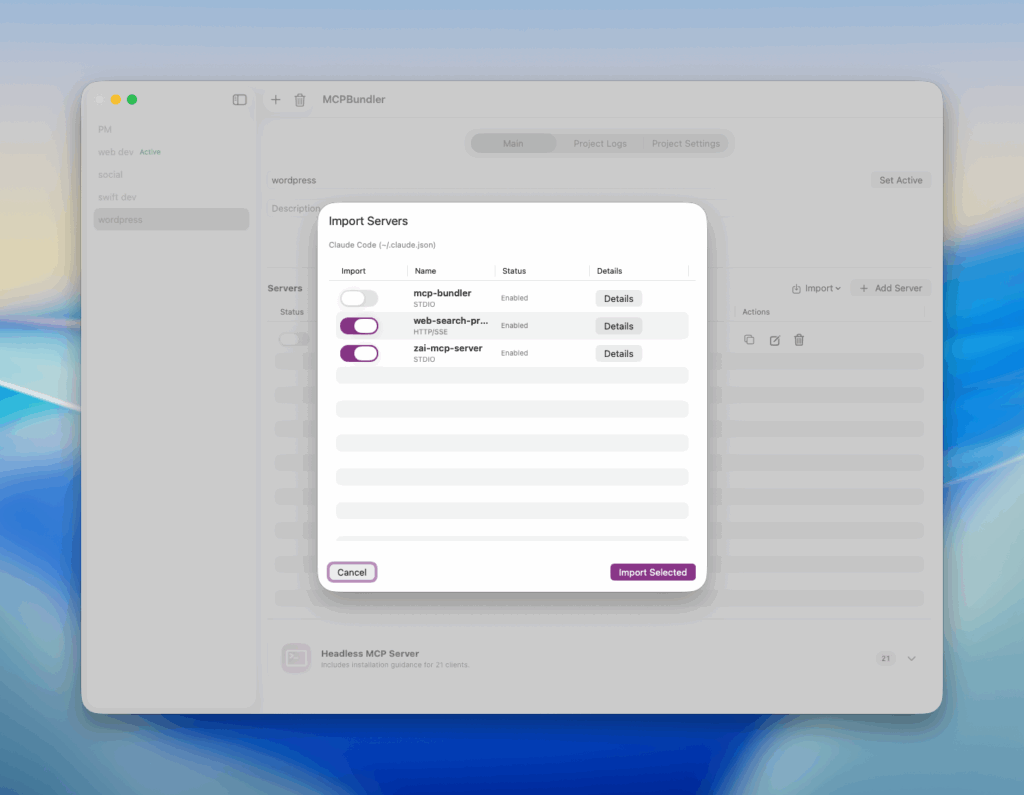Expand the Headless MCP Server section chevron

911,659
